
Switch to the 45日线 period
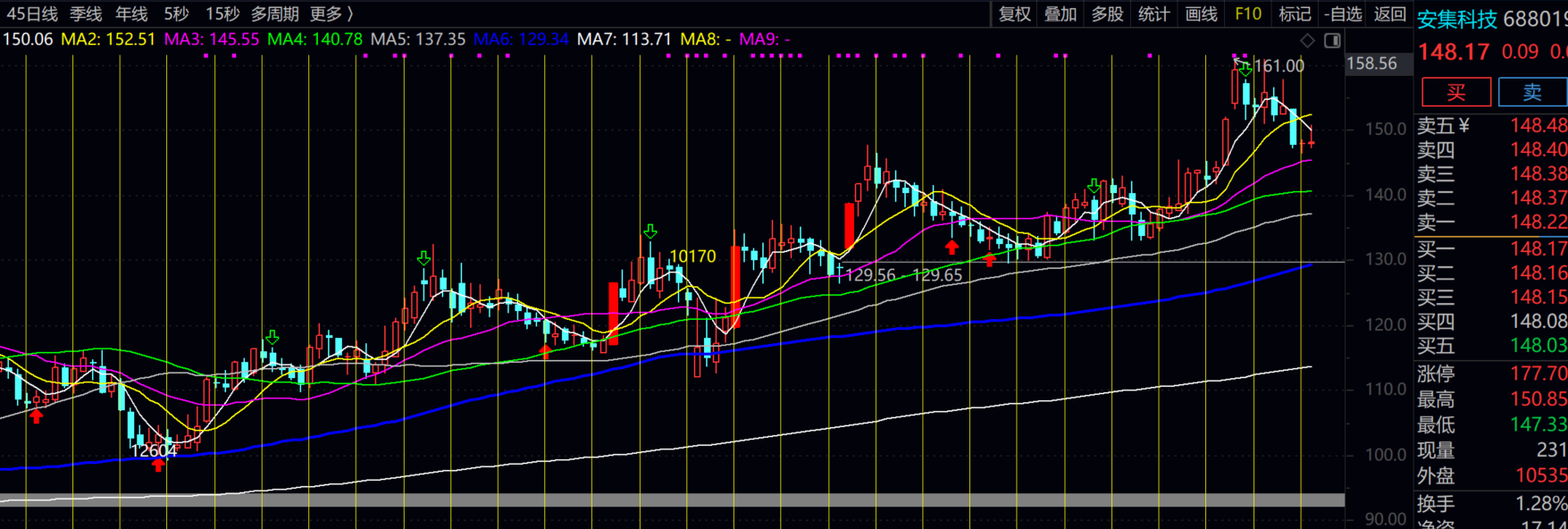[32, 14]
